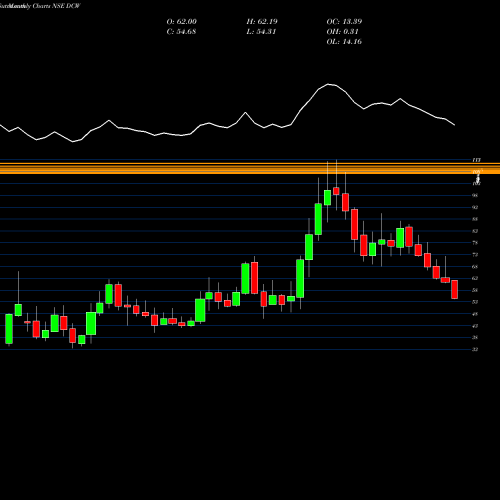Click the 'OH: 0.31' reading

[342, 32]
